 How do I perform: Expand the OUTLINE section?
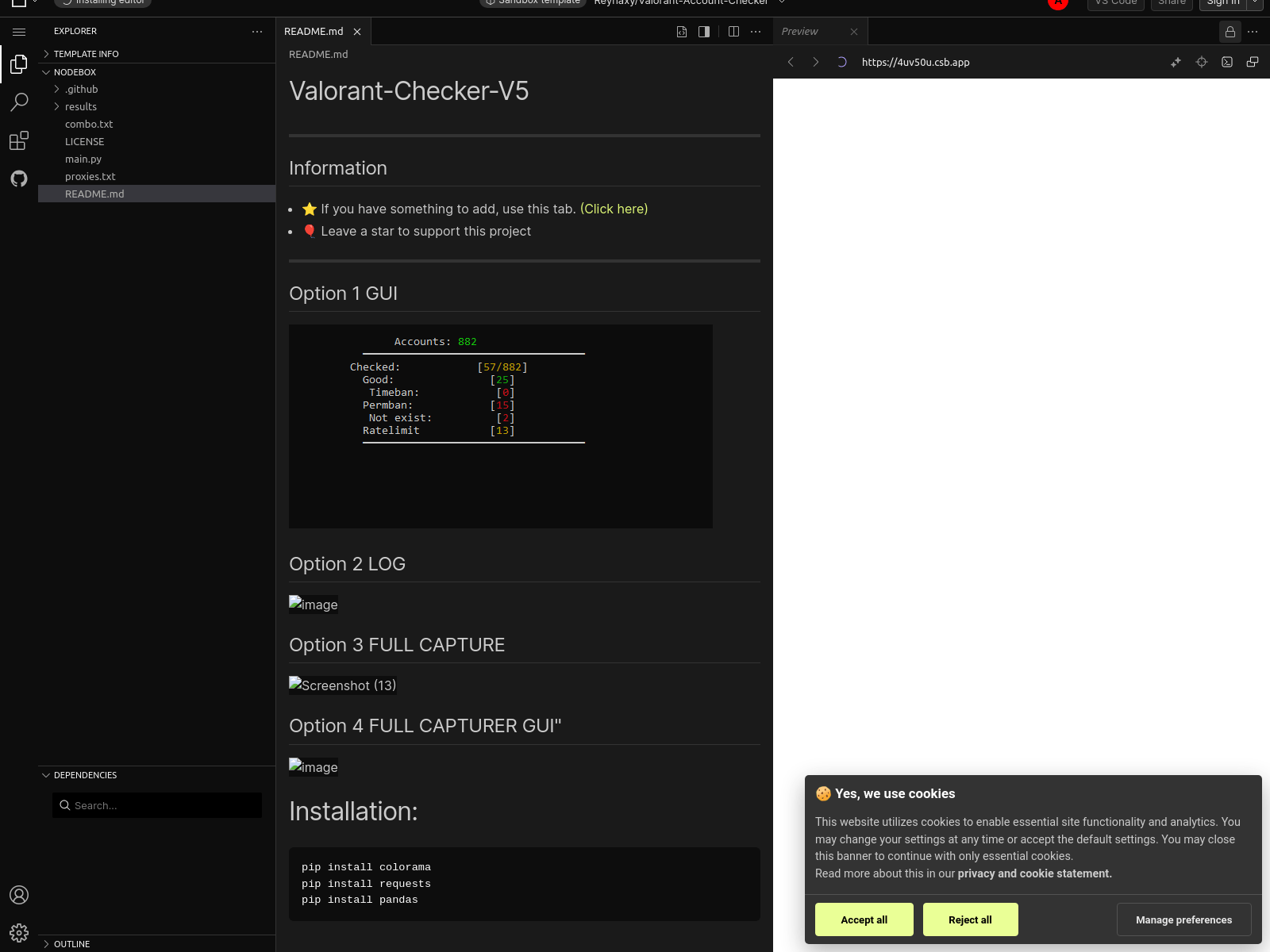coord(156,944)
